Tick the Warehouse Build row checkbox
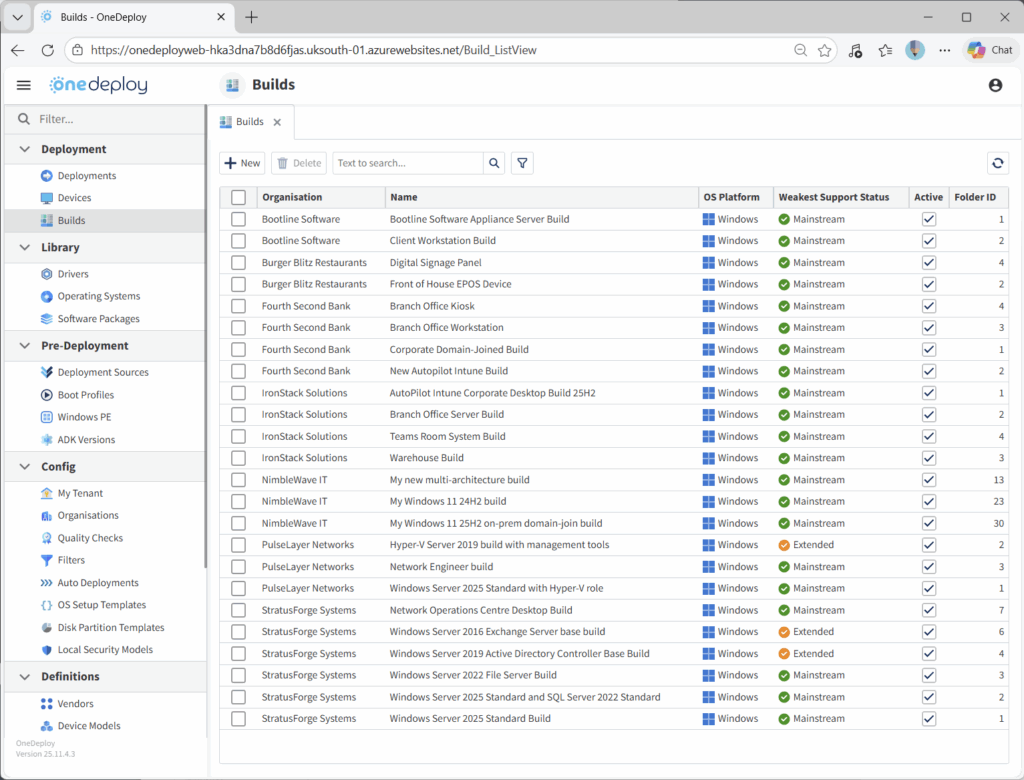Viewport: 1024px width, 780px height. (x=238, y=458)
